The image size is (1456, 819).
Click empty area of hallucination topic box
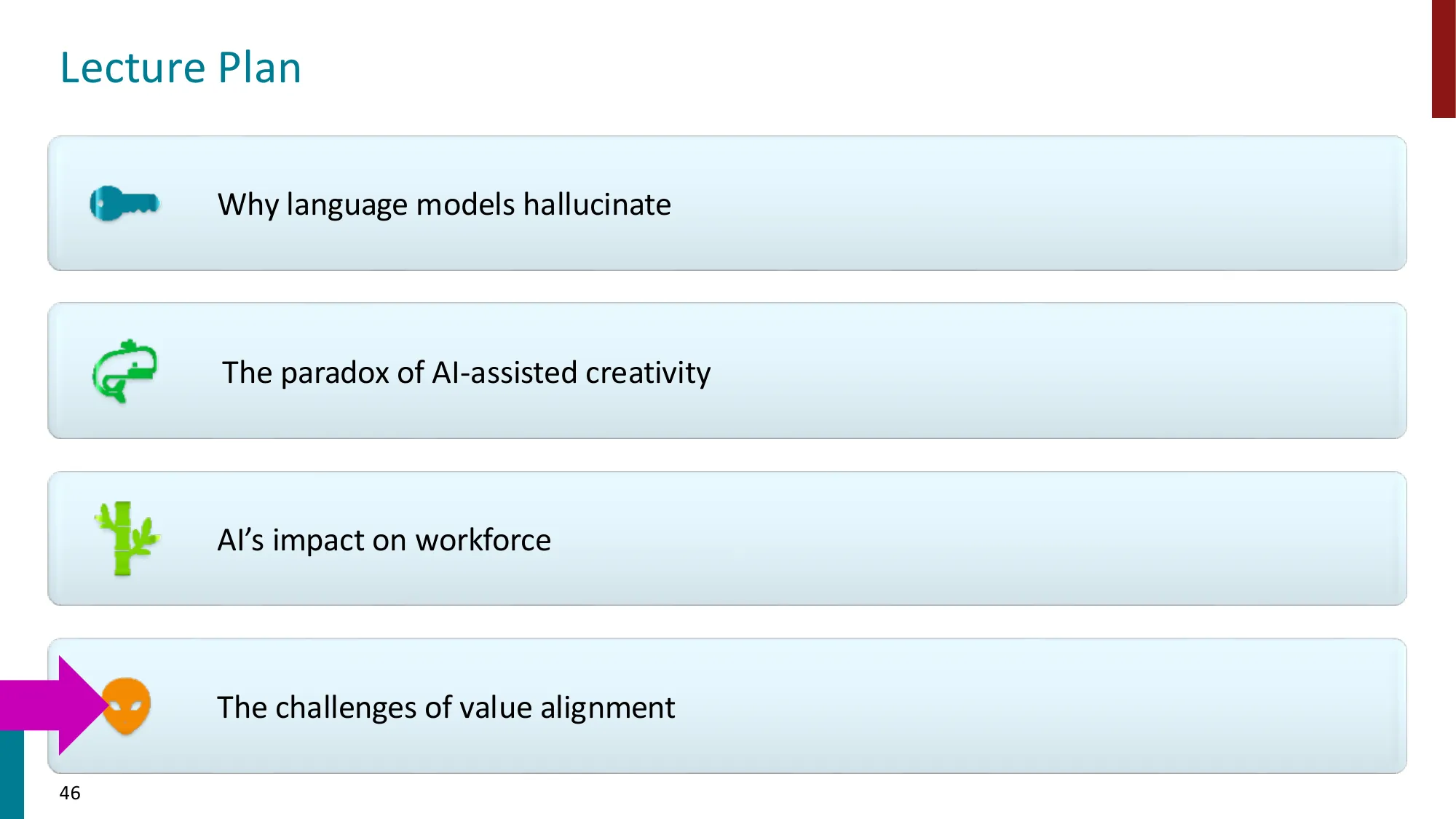[1019, 204]
